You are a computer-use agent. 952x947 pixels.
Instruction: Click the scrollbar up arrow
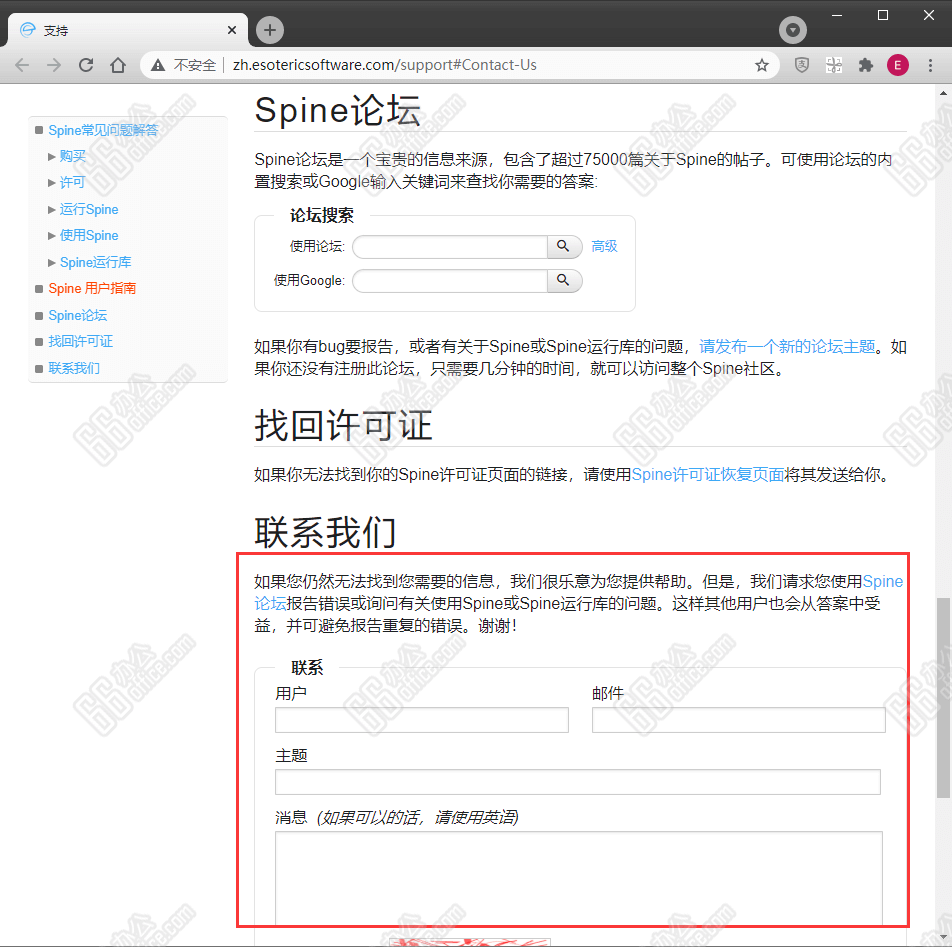click(x=943, y=93)
